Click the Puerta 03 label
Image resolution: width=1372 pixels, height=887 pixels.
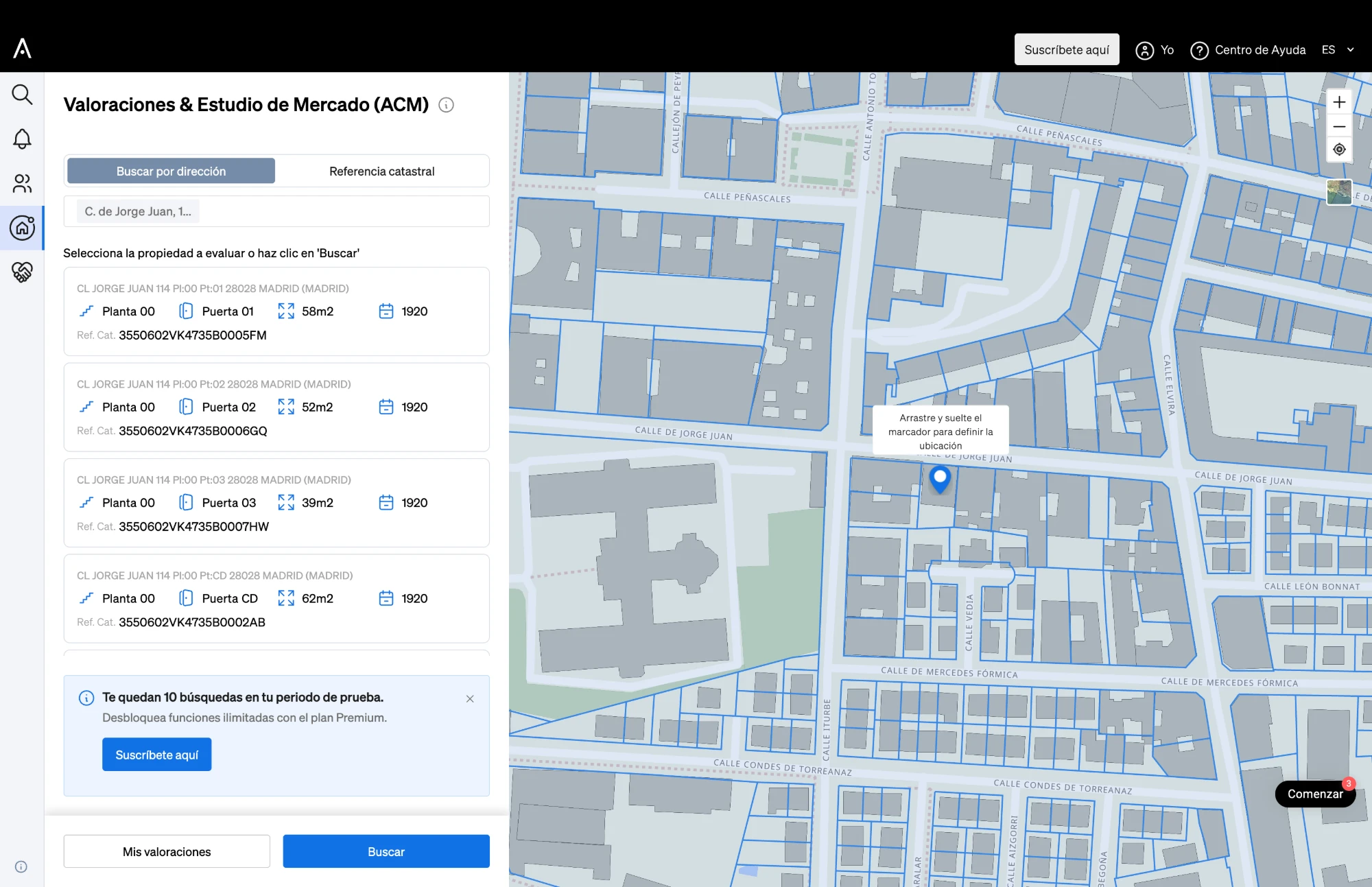tap(229, 503)
